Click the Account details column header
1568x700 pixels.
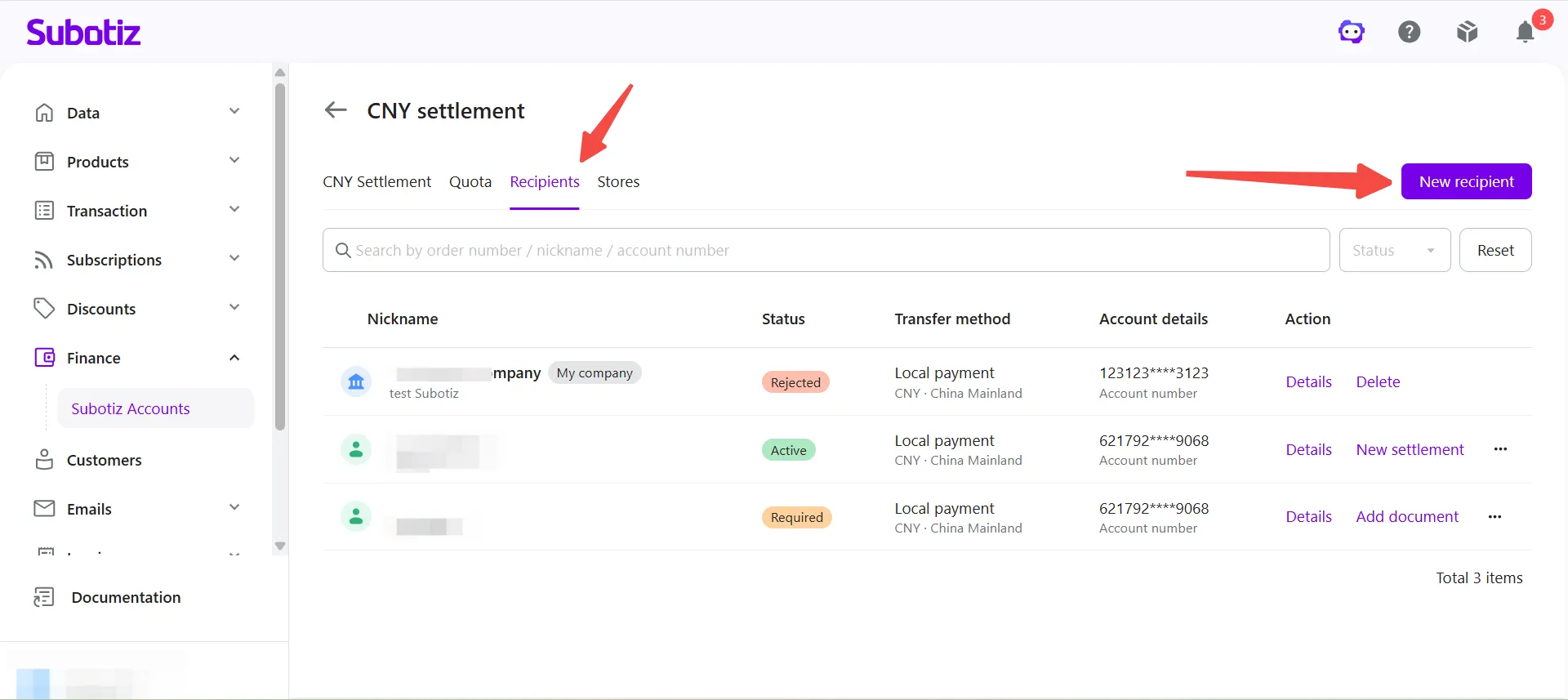(x=1153, y=319)
